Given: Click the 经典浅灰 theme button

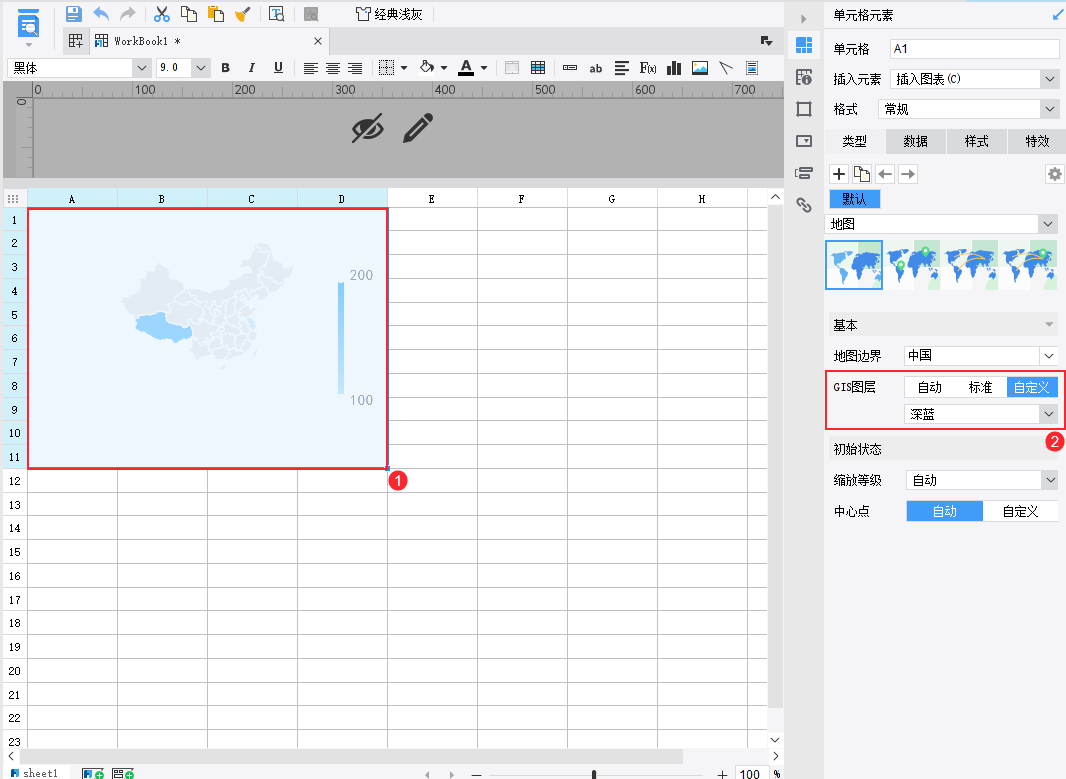Looking at the screenshot, I should click(389, 14).
